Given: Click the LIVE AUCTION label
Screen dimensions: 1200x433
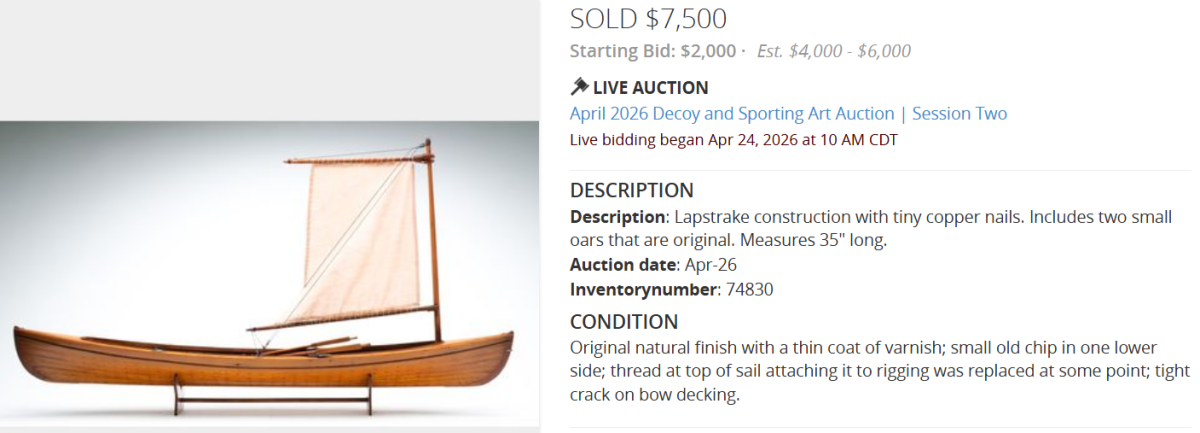Looking at the screenshot, I should point(650,87).
